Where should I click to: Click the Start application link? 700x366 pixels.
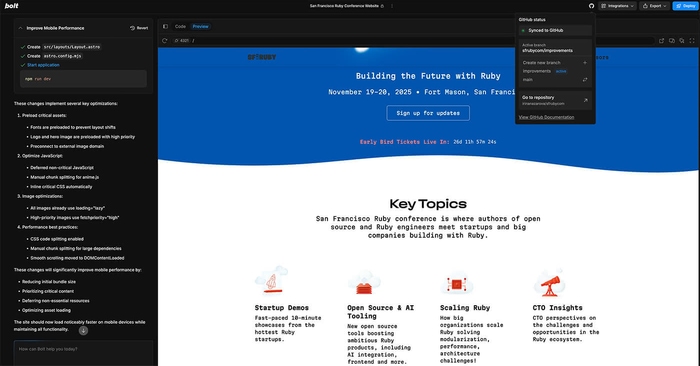[x=43, y=65]
